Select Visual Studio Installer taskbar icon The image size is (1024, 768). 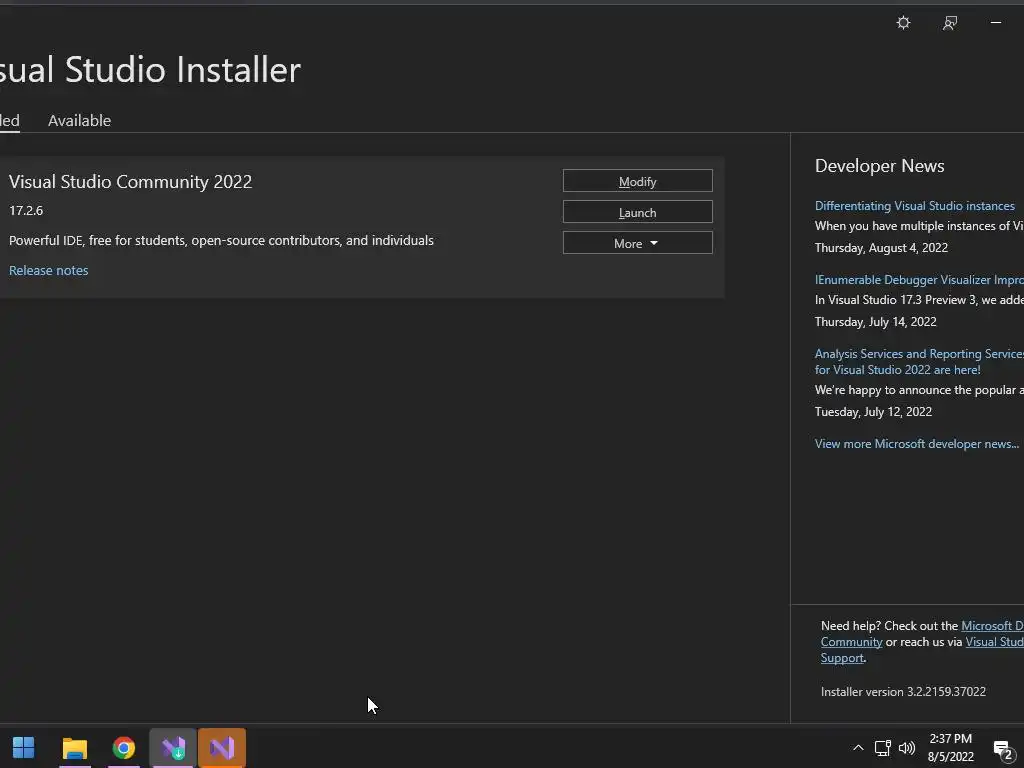pyautogui.click(x=173, y=748)
